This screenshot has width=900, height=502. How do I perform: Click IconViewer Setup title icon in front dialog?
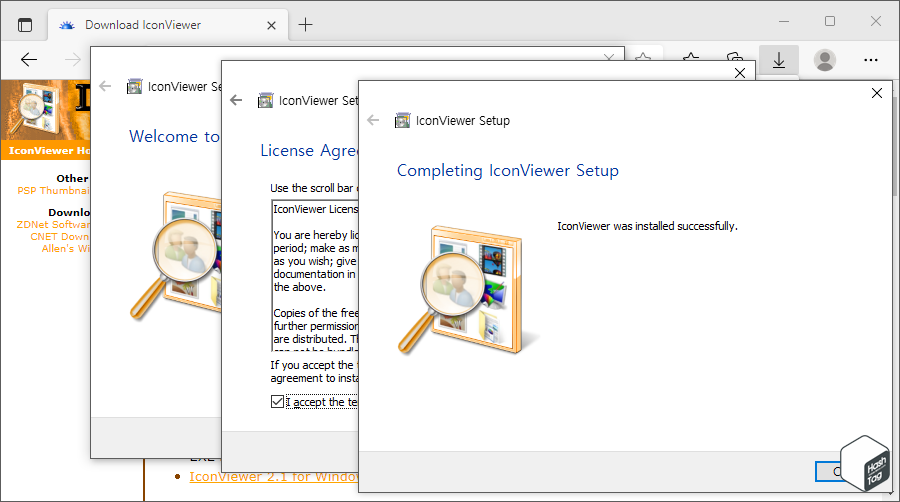click(402, 120)
